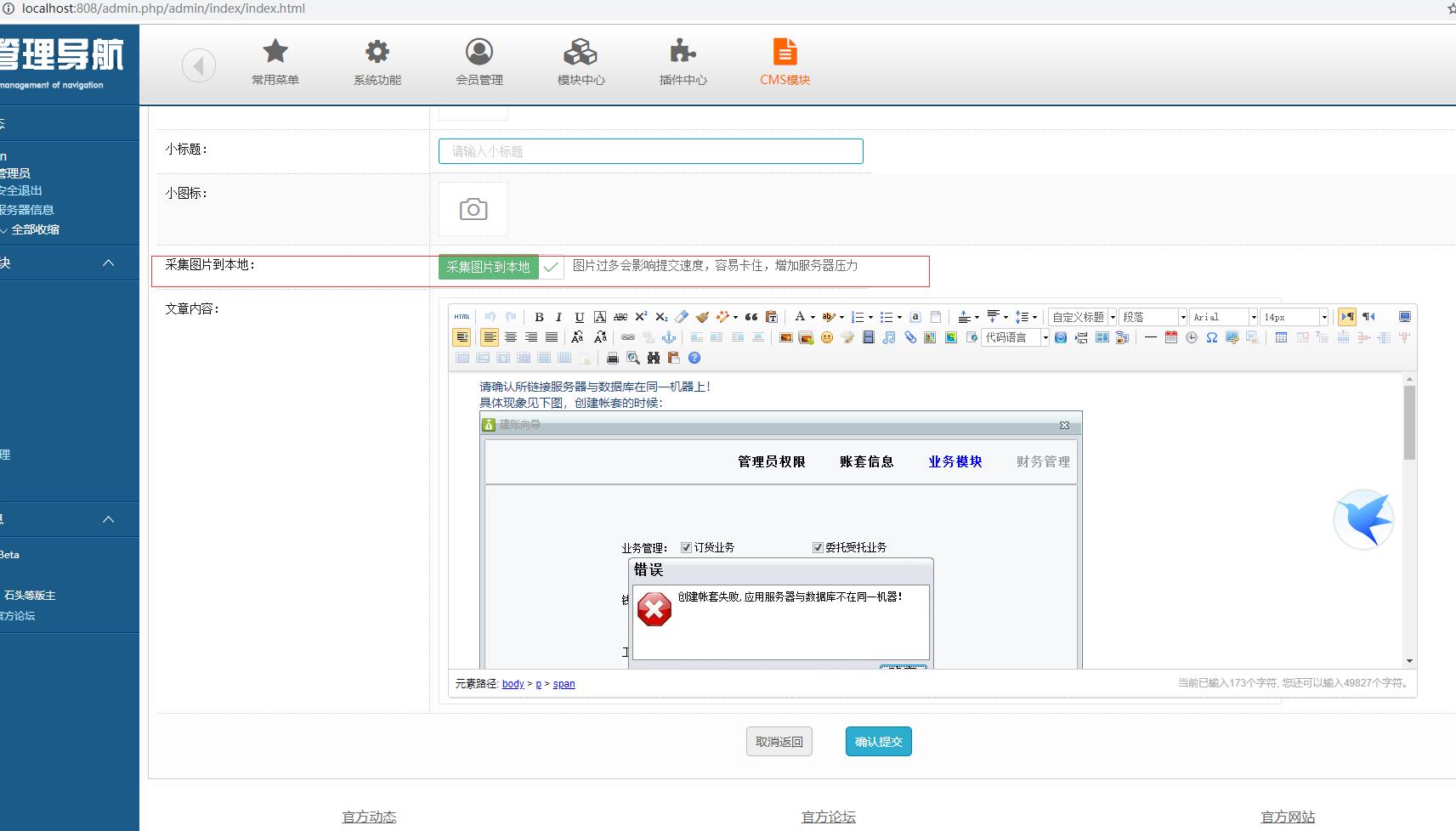Click the blockquote quotation marks icon
The height and width of the screenshot is (831, 1456).
[751, 317]
